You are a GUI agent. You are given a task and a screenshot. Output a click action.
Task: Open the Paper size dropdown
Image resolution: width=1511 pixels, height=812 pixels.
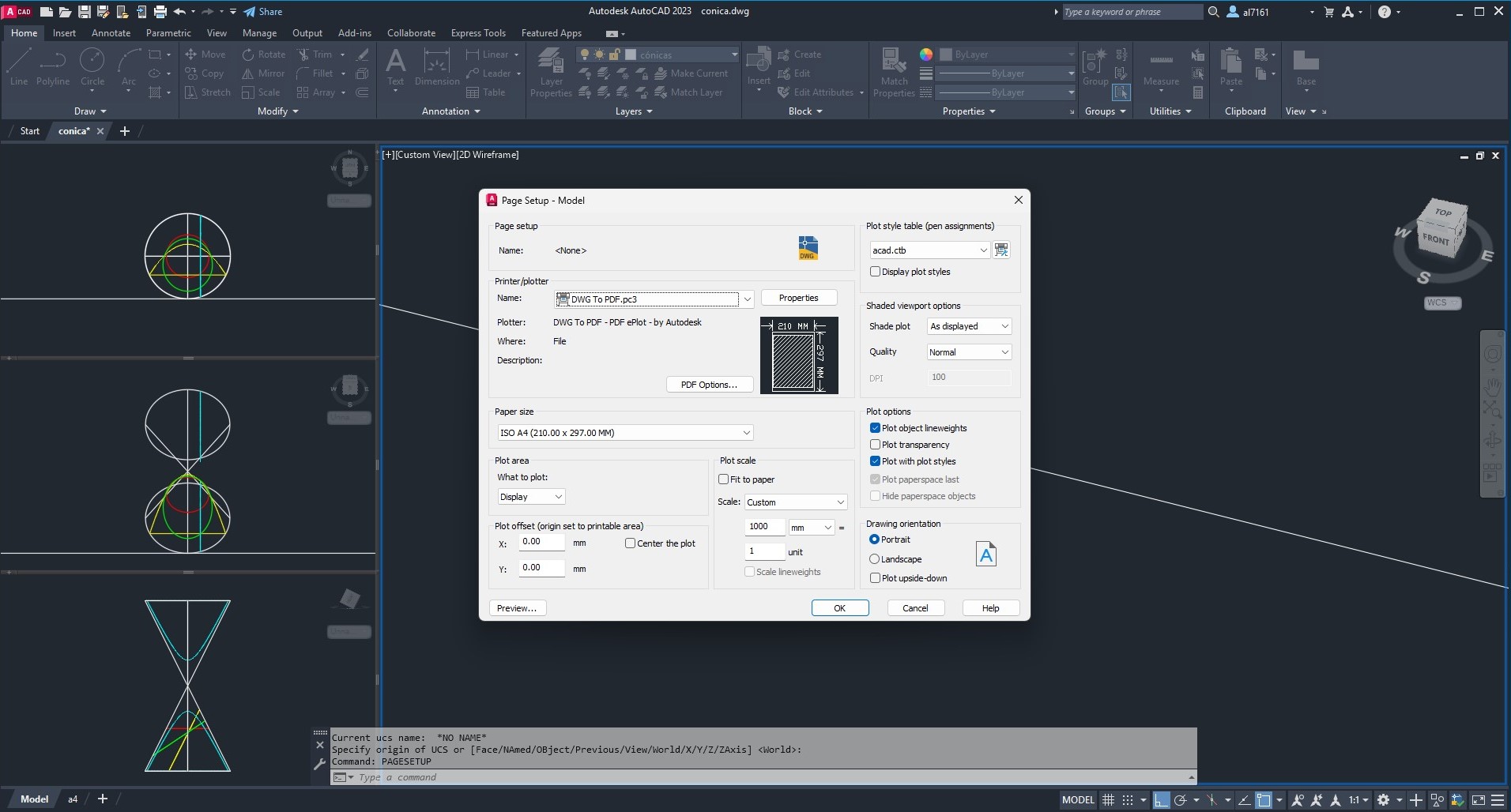(624, 433)
